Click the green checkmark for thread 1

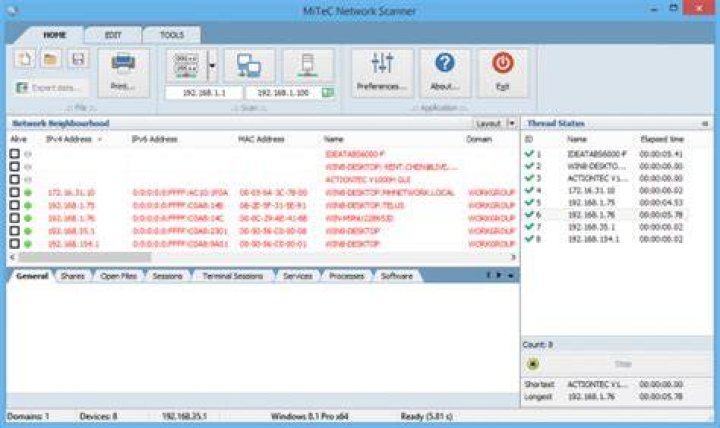point(529,154)
